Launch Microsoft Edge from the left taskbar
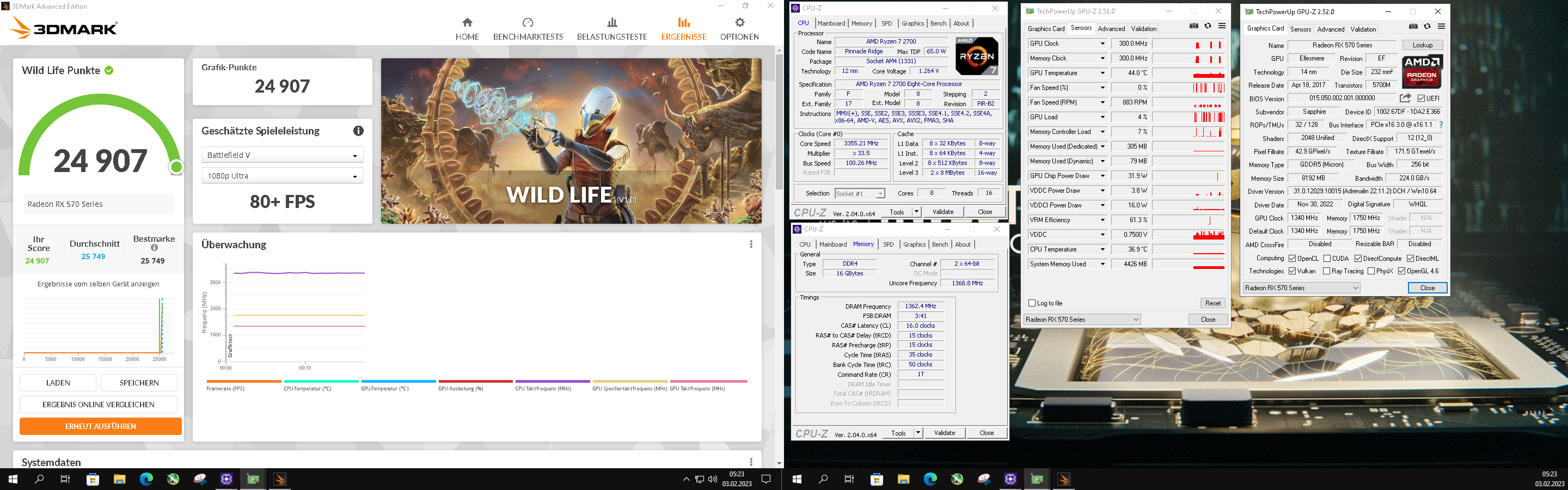 [146, 479]
